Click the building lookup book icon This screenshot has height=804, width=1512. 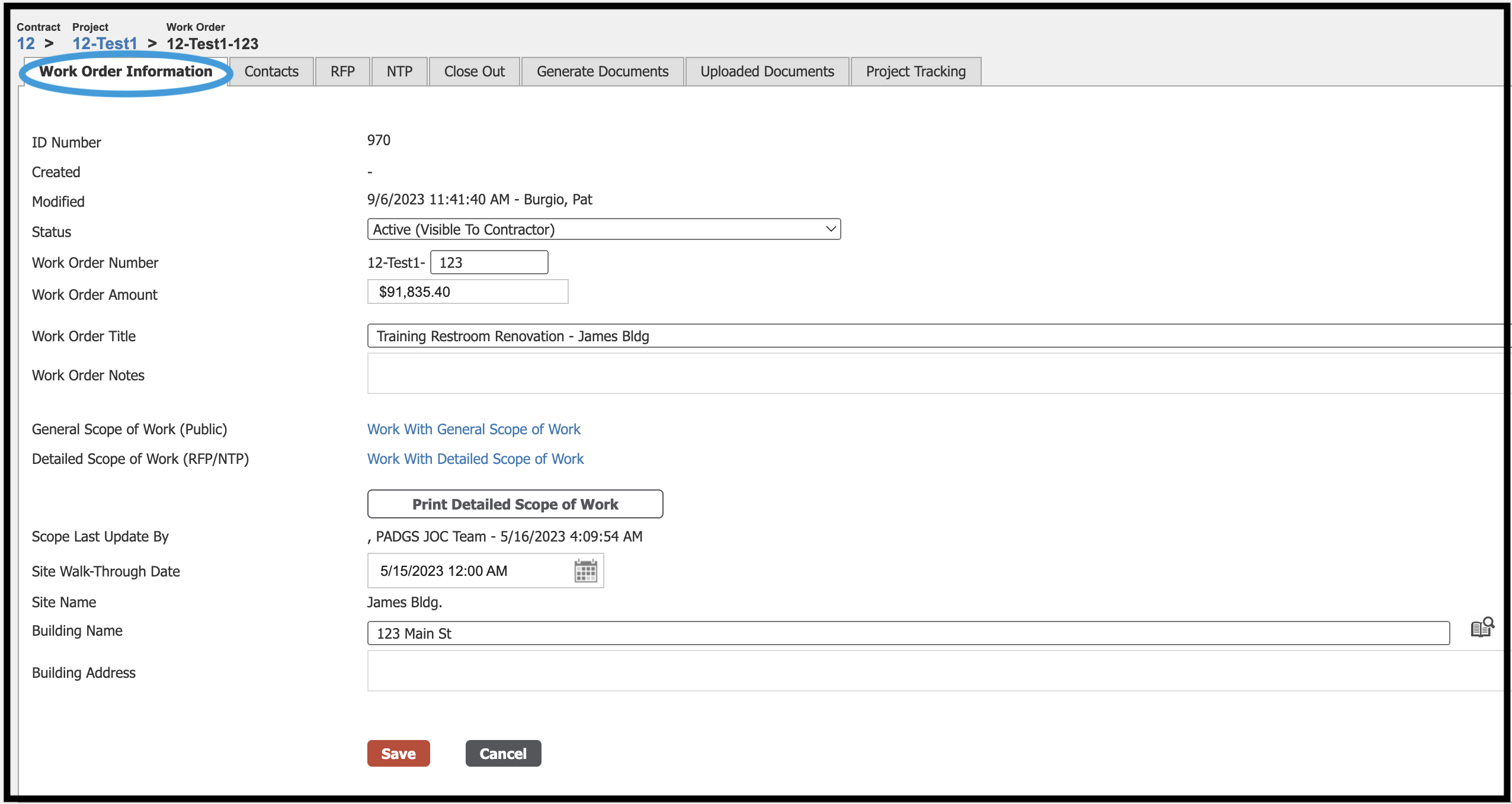[x=1482, y=627]
